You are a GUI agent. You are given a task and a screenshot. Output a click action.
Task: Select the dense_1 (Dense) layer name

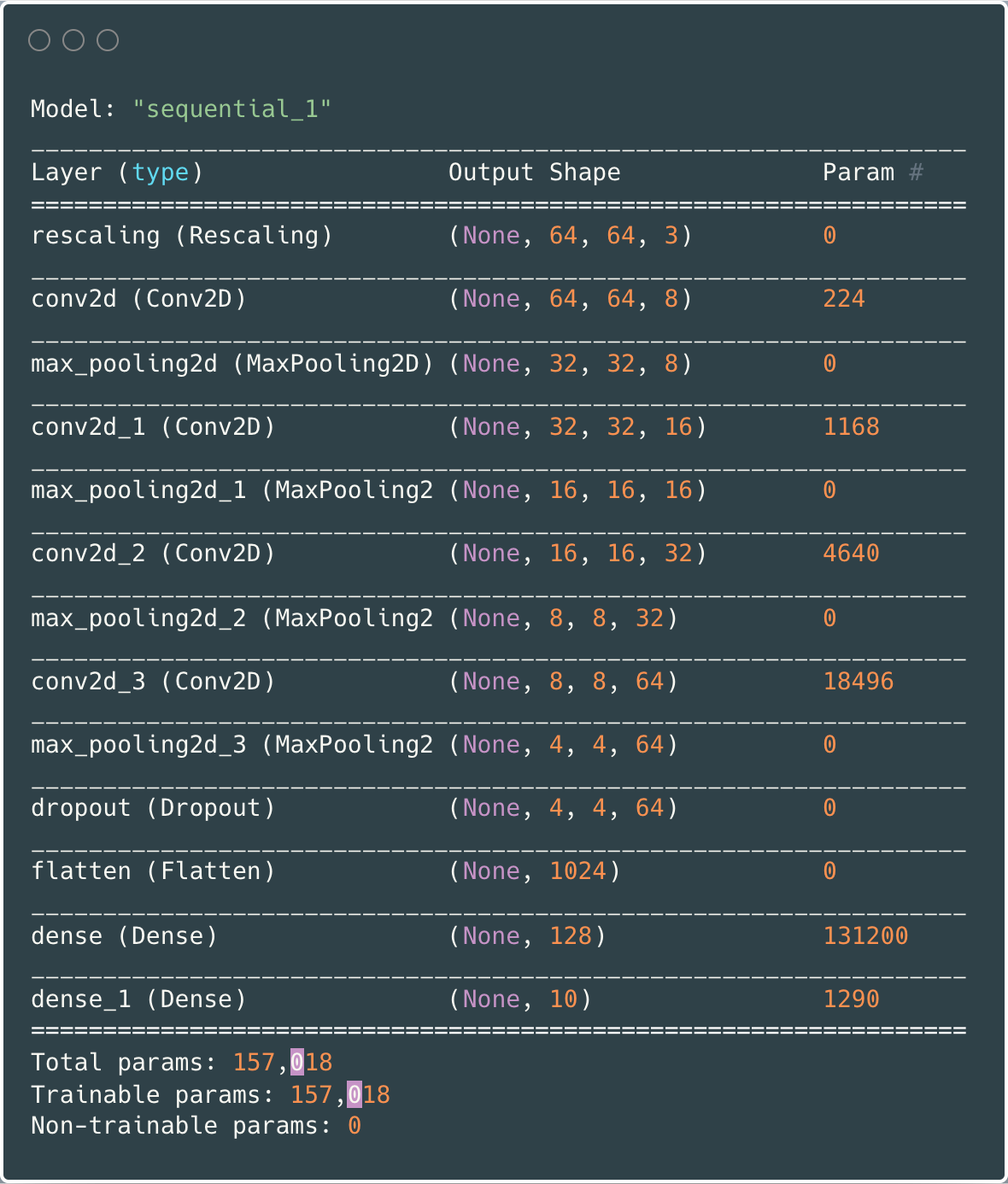pos(138,999)
